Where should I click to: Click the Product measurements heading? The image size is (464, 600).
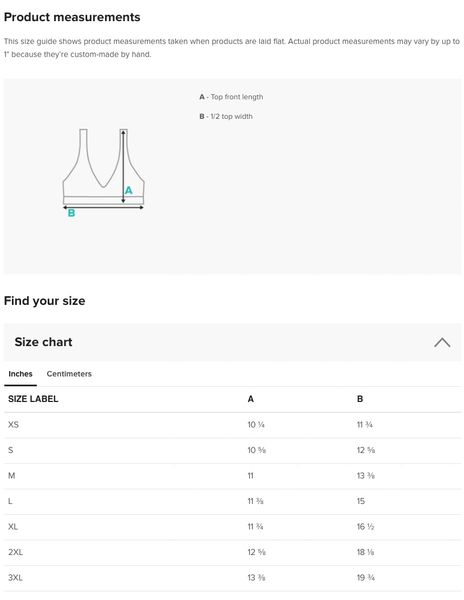pos(72,17)
